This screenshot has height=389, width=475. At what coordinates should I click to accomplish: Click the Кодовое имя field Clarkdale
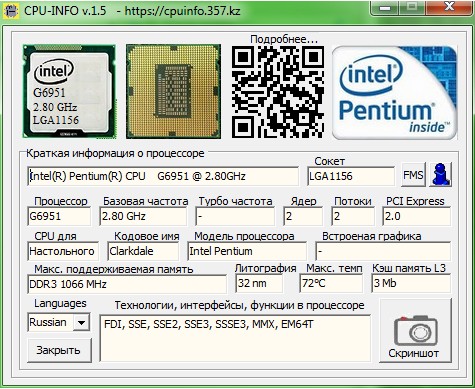(143, 251)
